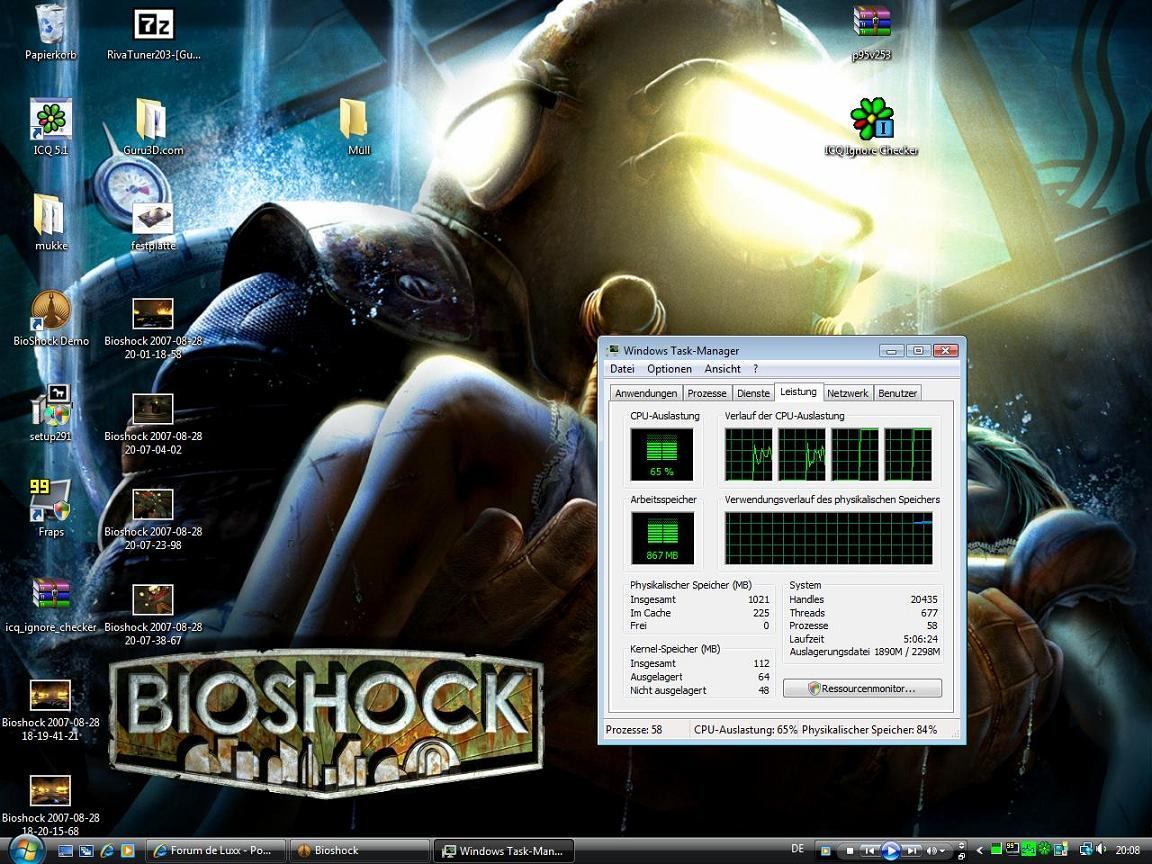The width and height of the screenshot is (1152, 864).
Task: Select the Leistung tab
Action: pos(799,392)
